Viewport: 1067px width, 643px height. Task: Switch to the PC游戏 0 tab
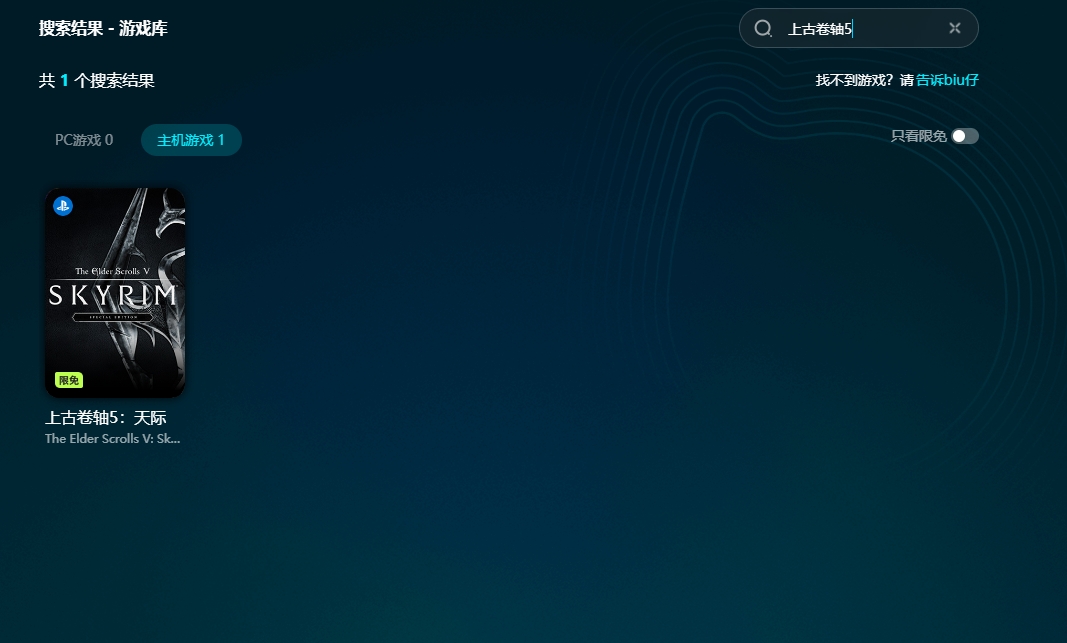click(x=84, y=140)
